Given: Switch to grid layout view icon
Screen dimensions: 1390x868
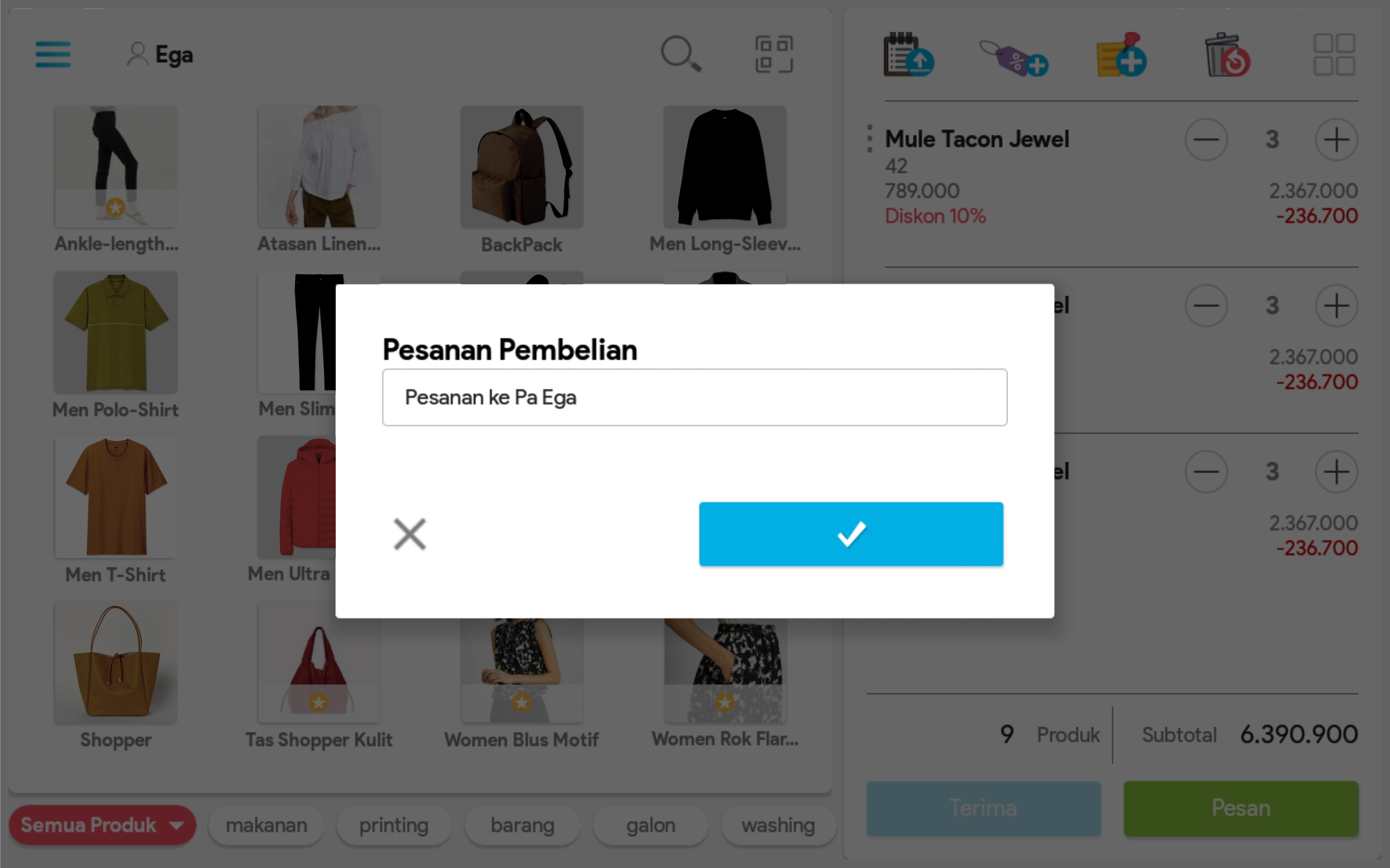Looking at the screenshot, I should pyautogui.click(x=1334, y=55).
